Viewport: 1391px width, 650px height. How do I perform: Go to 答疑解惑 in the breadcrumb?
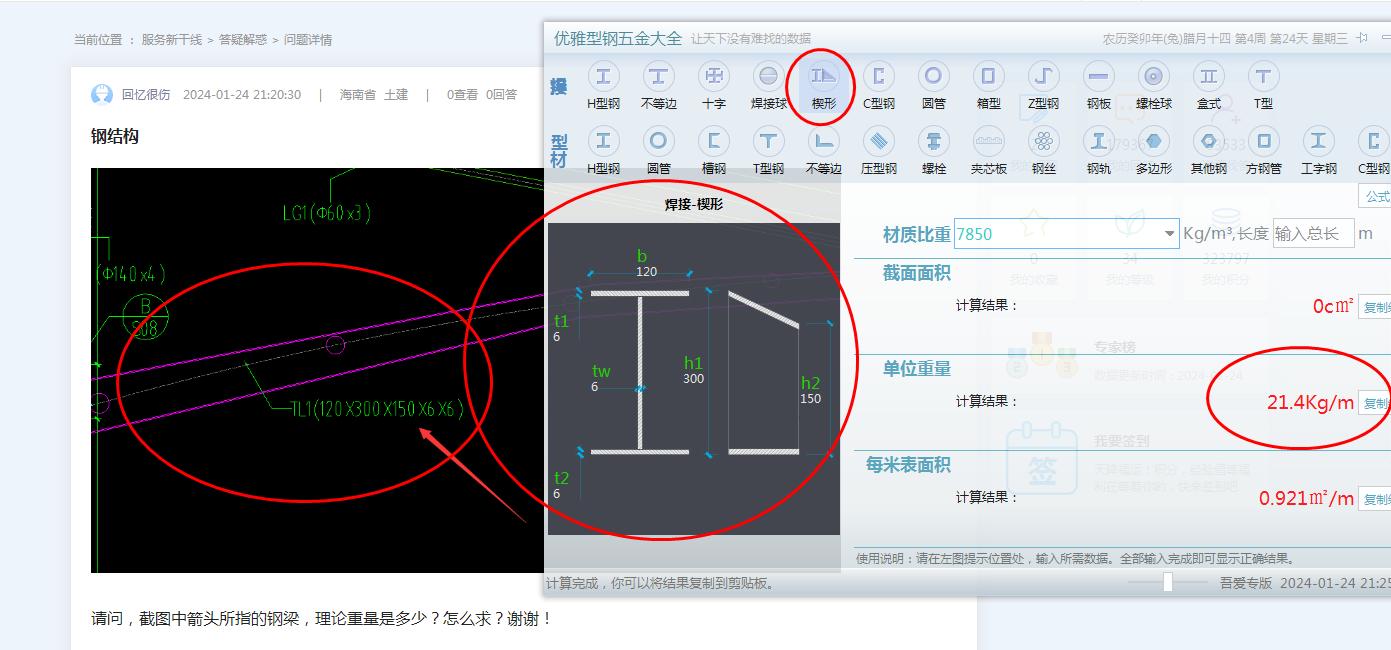tap(243, 40)
